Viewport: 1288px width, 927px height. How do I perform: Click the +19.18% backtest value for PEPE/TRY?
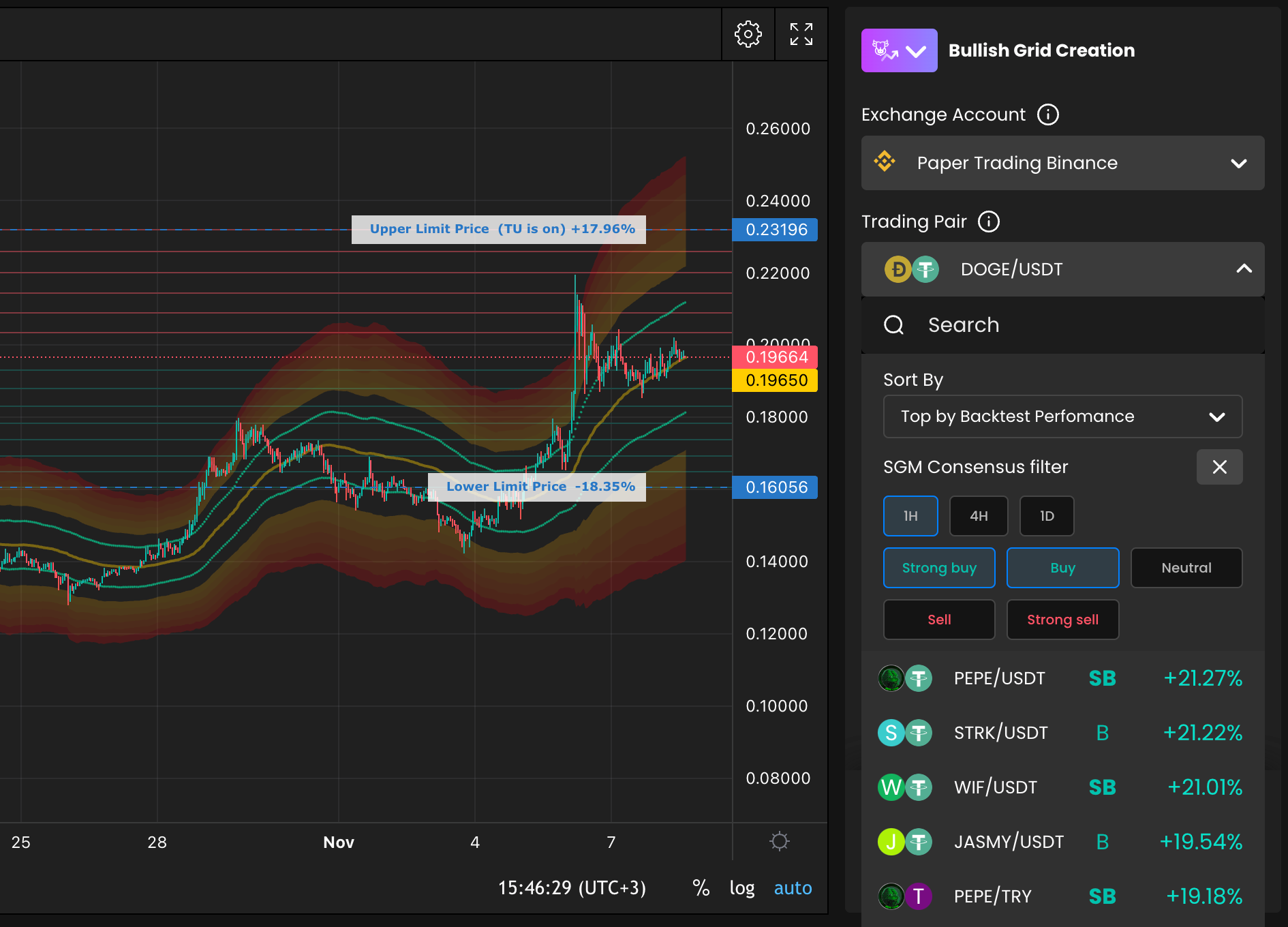pos(1204,896)
